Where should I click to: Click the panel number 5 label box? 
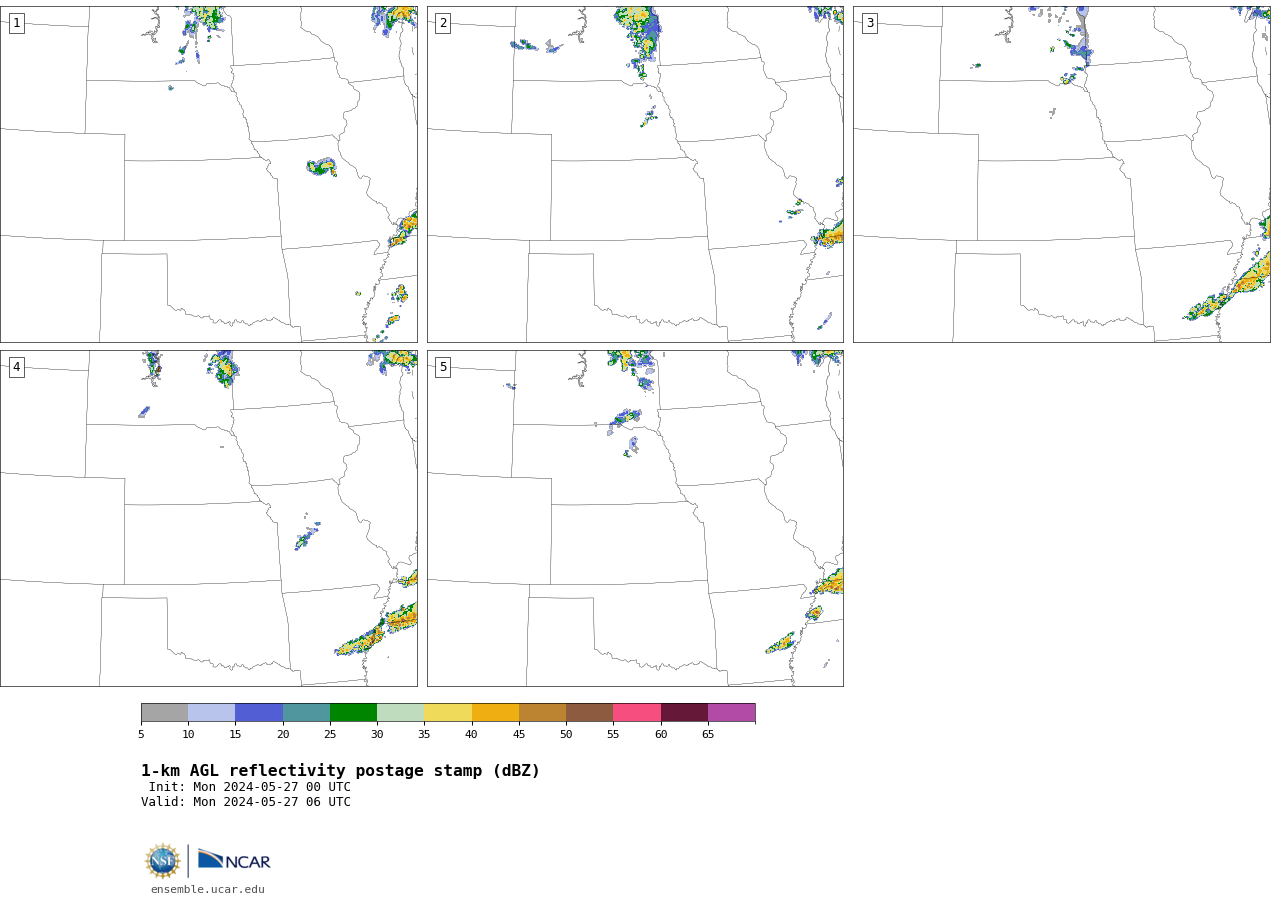pos(443,367)
